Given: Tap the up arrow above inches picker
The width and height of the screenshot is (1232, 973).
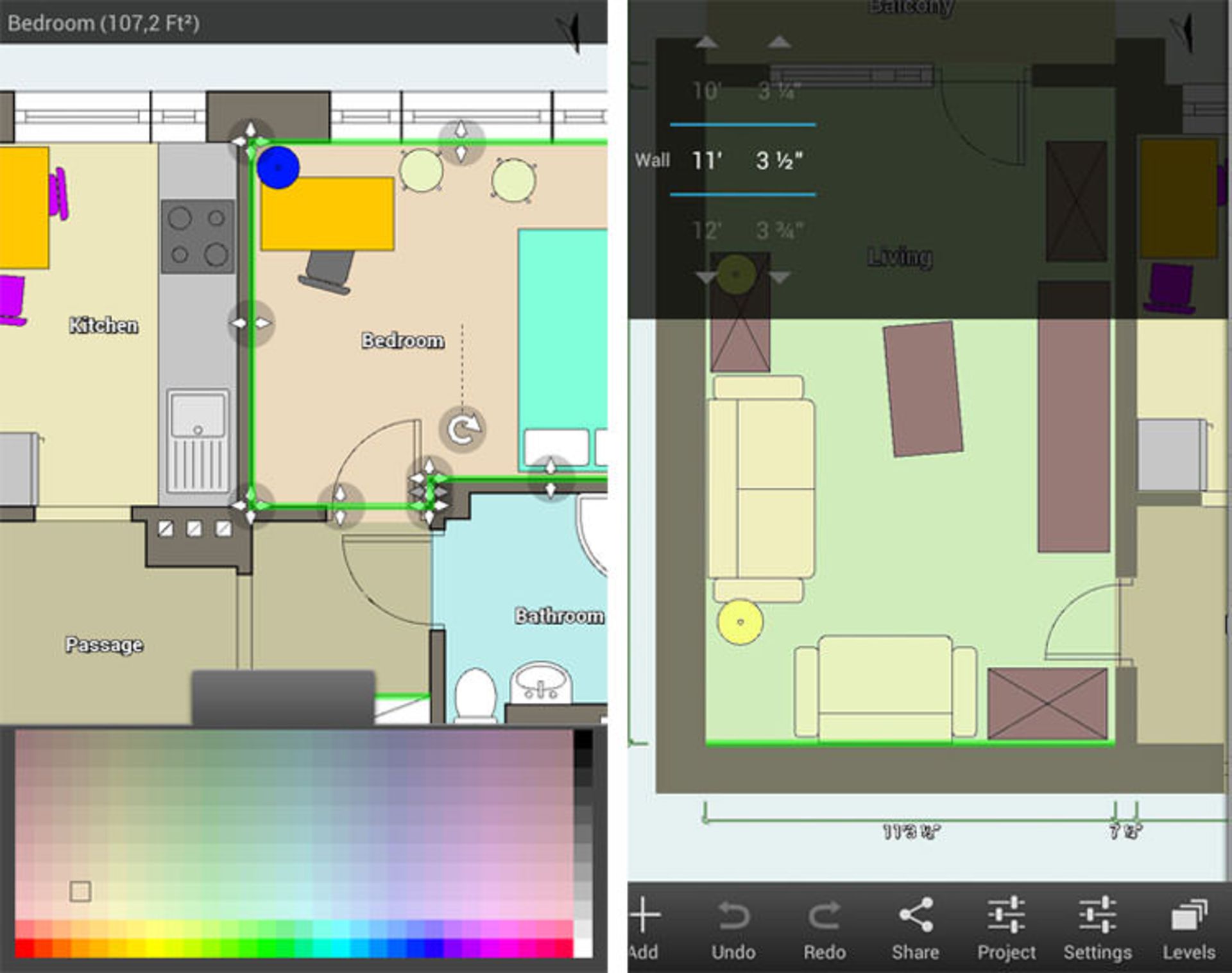Looking at the screenshot, I should click(779, 42).
